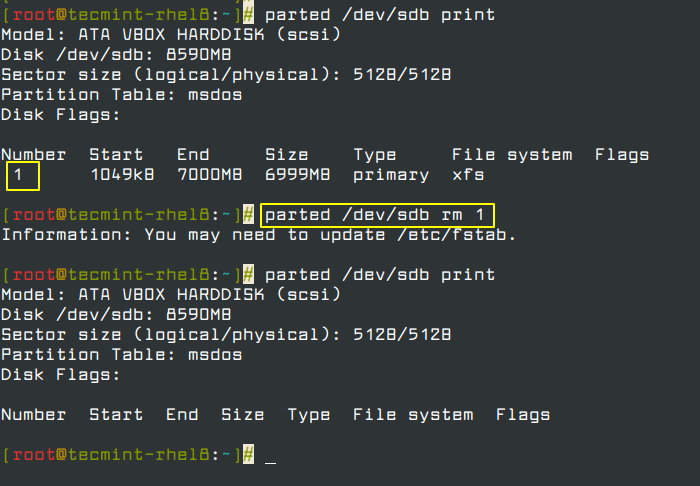Click the first Disk /dev/sdb: 8590MB line
Viewport: 700px width, 486px height.
[116, 55]
